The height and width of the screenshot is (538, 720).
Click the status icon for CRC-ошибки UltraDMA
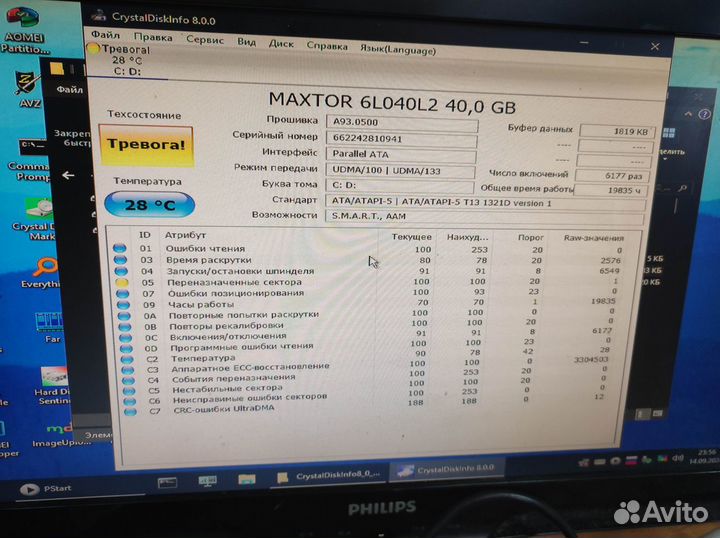[130, 411]
